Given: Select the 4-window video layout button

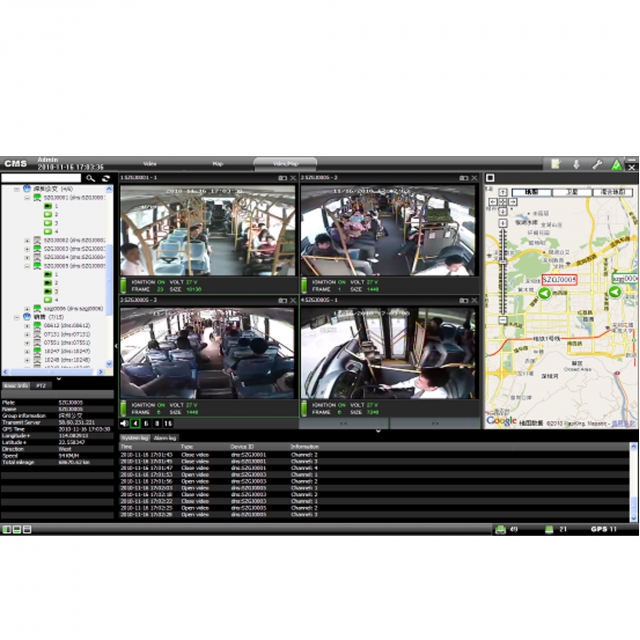Looking at the screenshot, I should (137, 423).
